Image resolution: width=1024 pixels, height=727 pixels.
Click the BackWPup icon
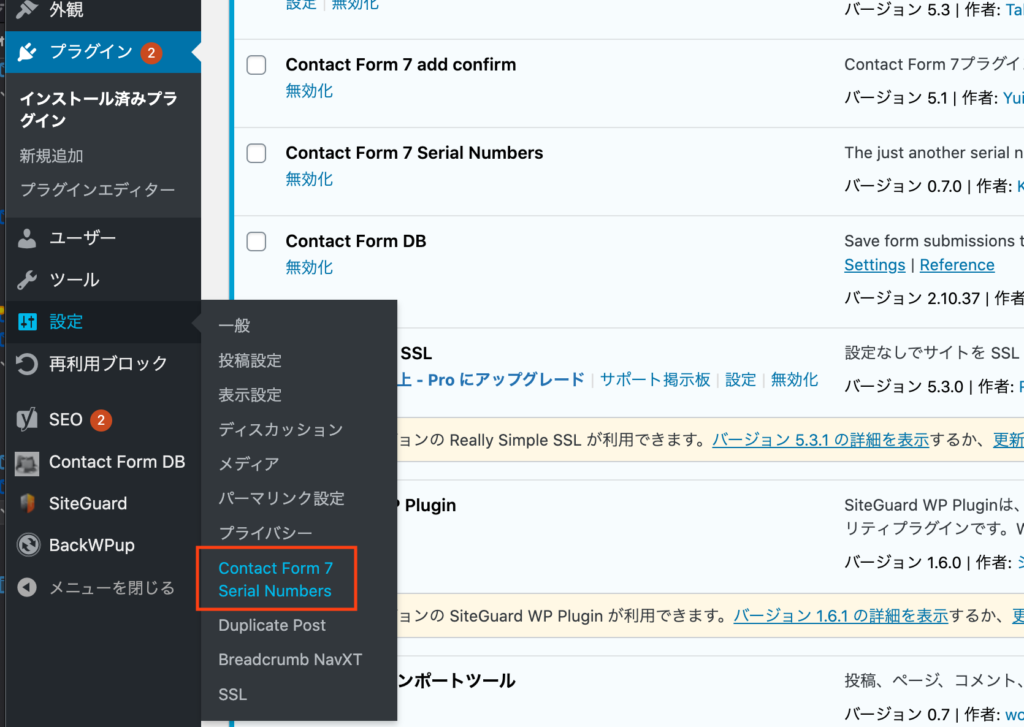28,546
